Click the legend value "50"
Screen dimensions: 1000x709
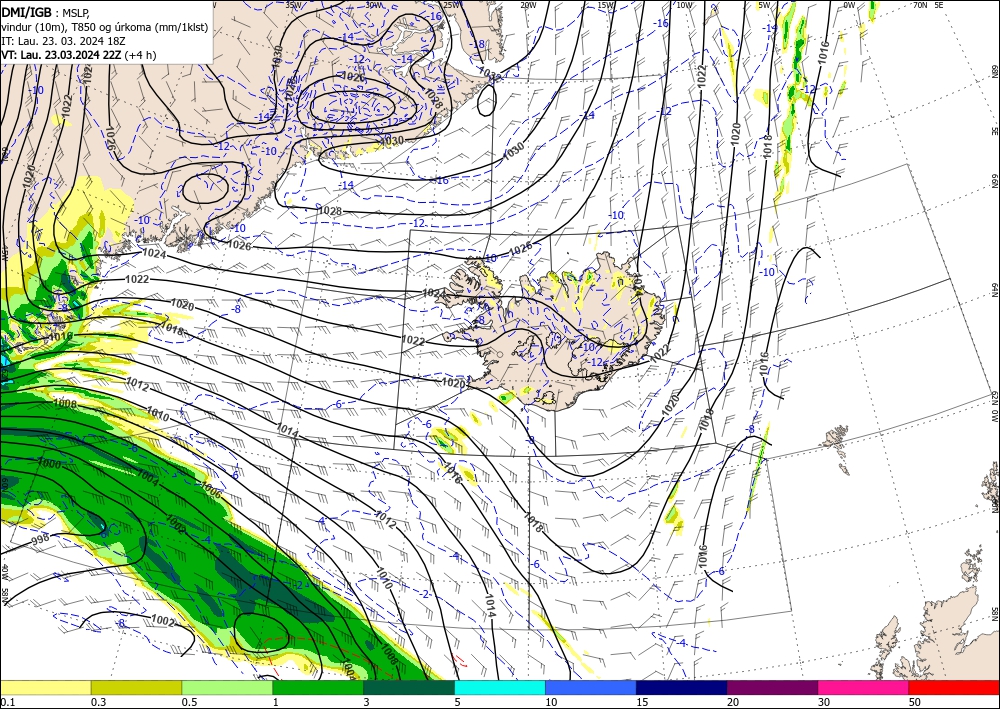coord(915,702)
